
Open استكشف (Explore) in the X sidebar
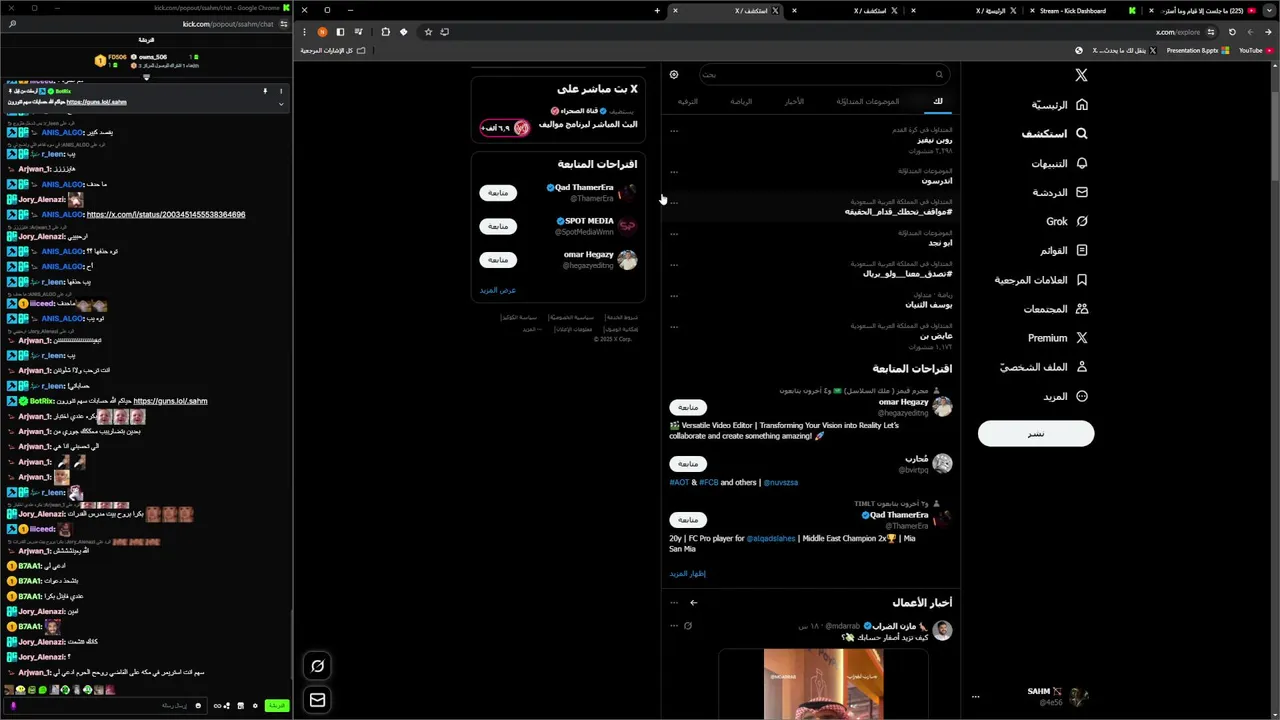1055,133
